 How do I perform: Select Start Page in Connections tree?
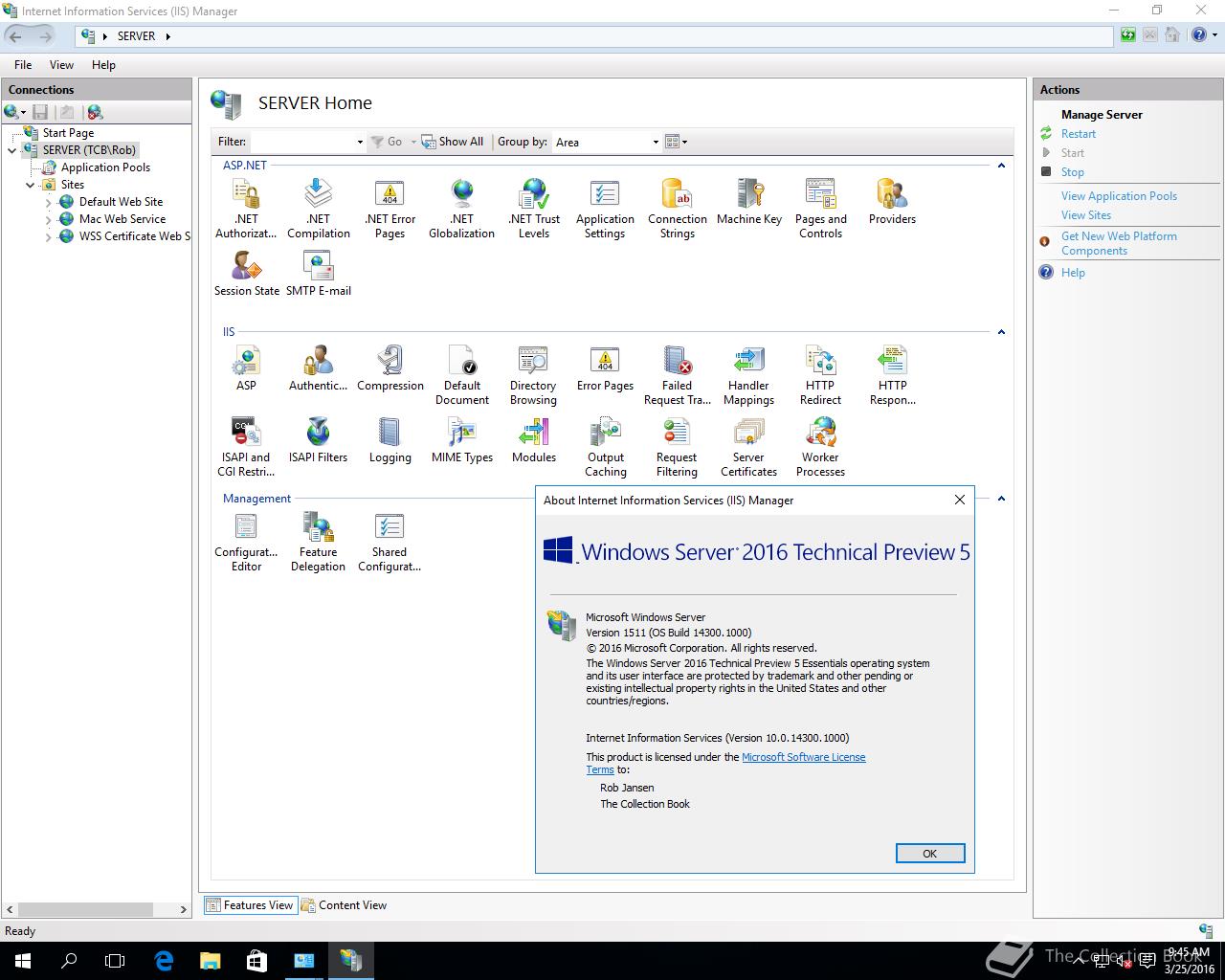coord(68,133)
